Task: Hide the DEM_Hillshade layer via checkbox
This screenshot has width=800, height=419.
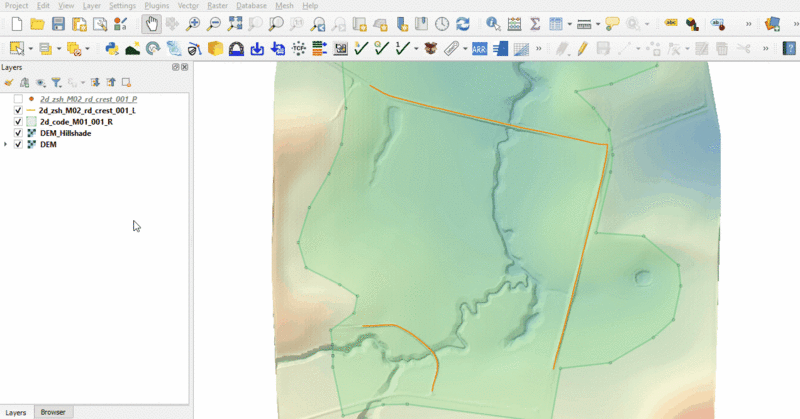Action: point(18,133)
